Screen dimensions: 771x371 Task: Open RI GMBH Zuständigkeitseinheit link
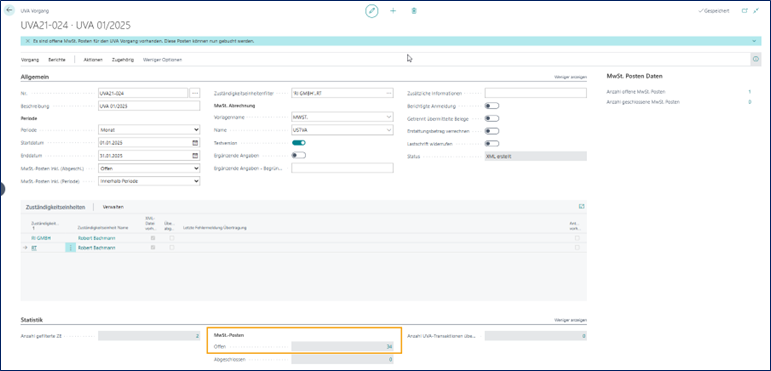(x=41, y=238)
